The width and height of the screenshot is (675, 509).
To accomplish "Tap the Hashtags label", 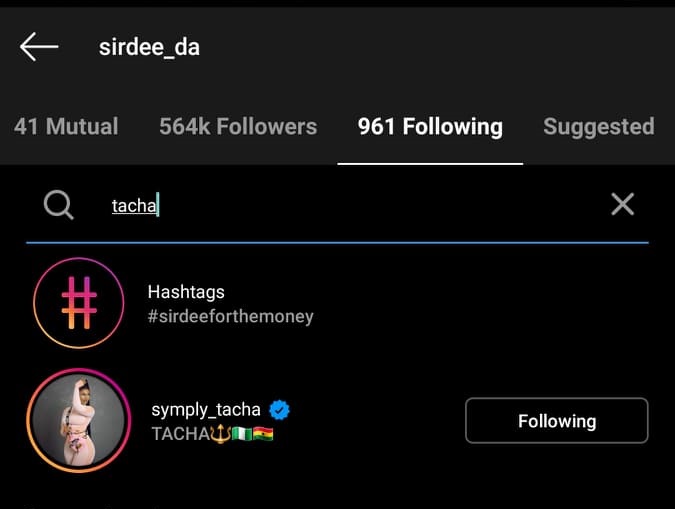I will [186, 292].
